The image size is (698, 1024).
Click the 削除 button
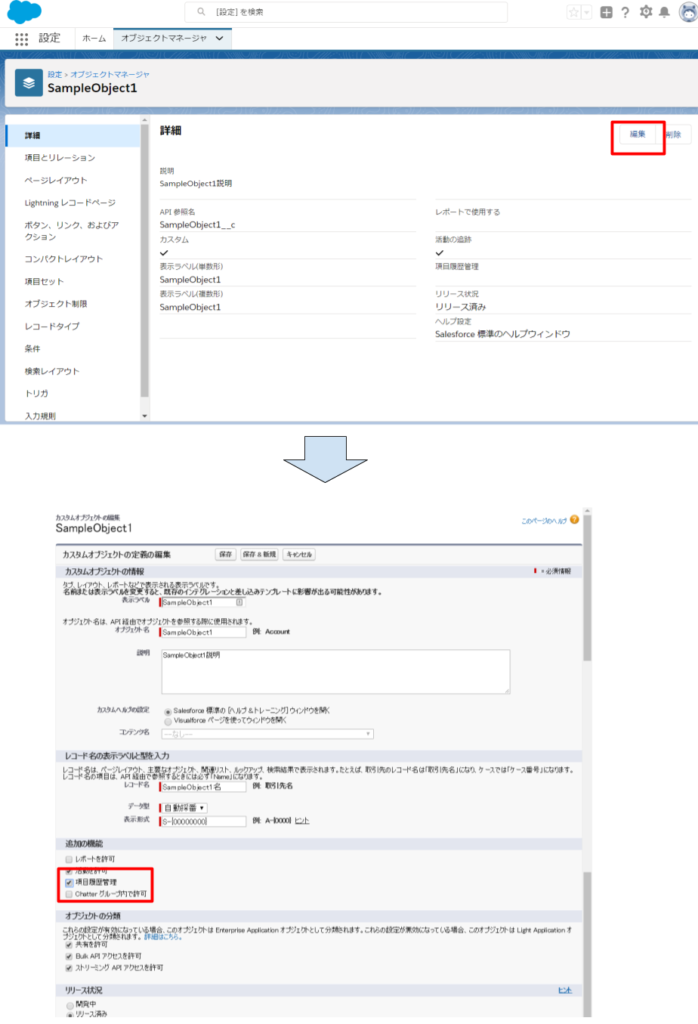pyautogui.click(x=674, y=135)
